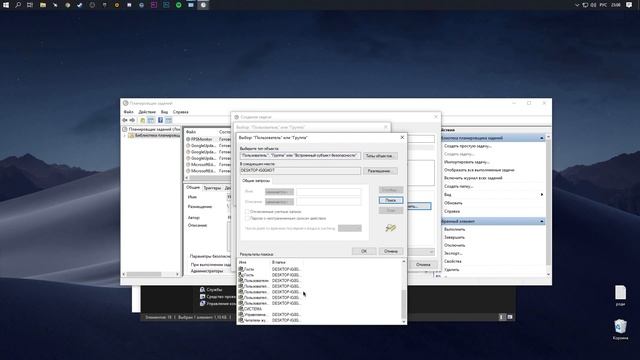The height and width of the screenshot is (360, 640).
Task: Click the Типы объектов button
Action: tap(380, 156)
